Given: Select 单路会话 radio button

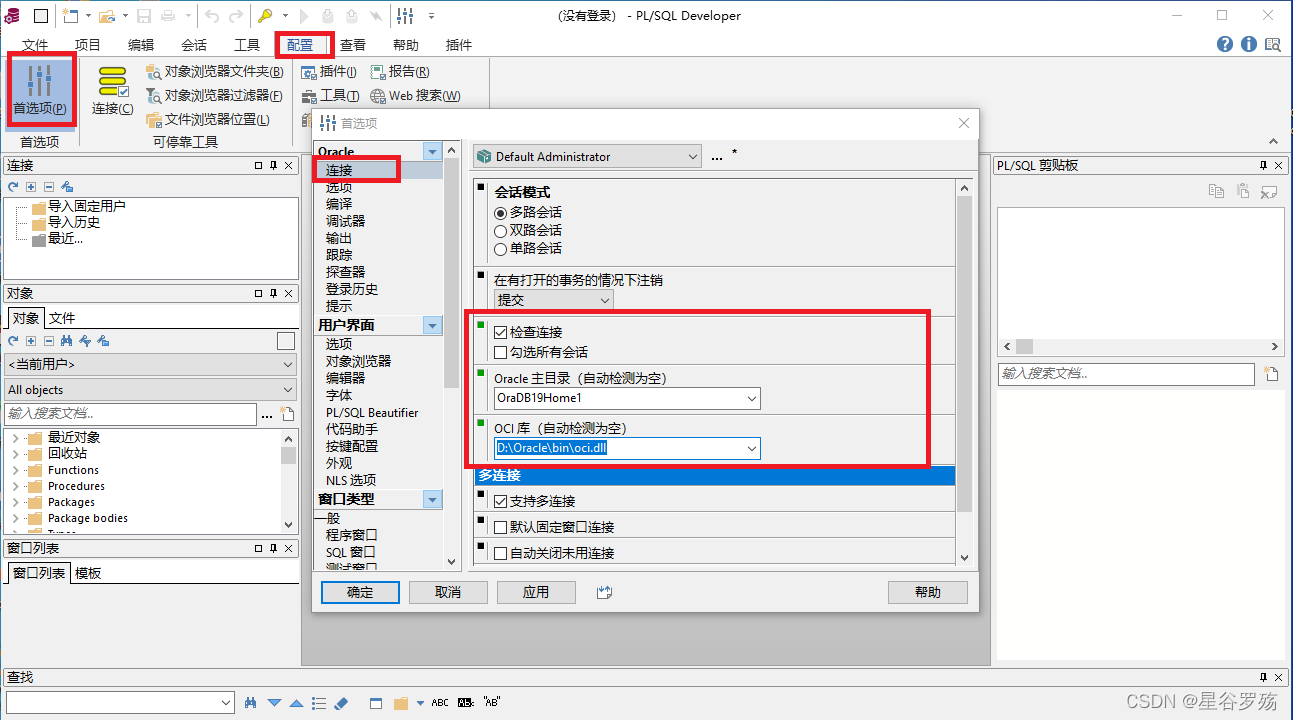Looking at the screenshot, I should pos(501,248).
